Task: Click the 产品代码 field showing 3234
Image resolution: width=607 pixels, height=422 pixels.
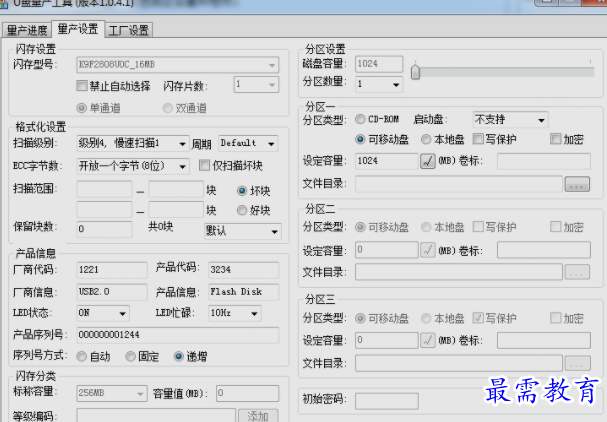Action: 243,270
